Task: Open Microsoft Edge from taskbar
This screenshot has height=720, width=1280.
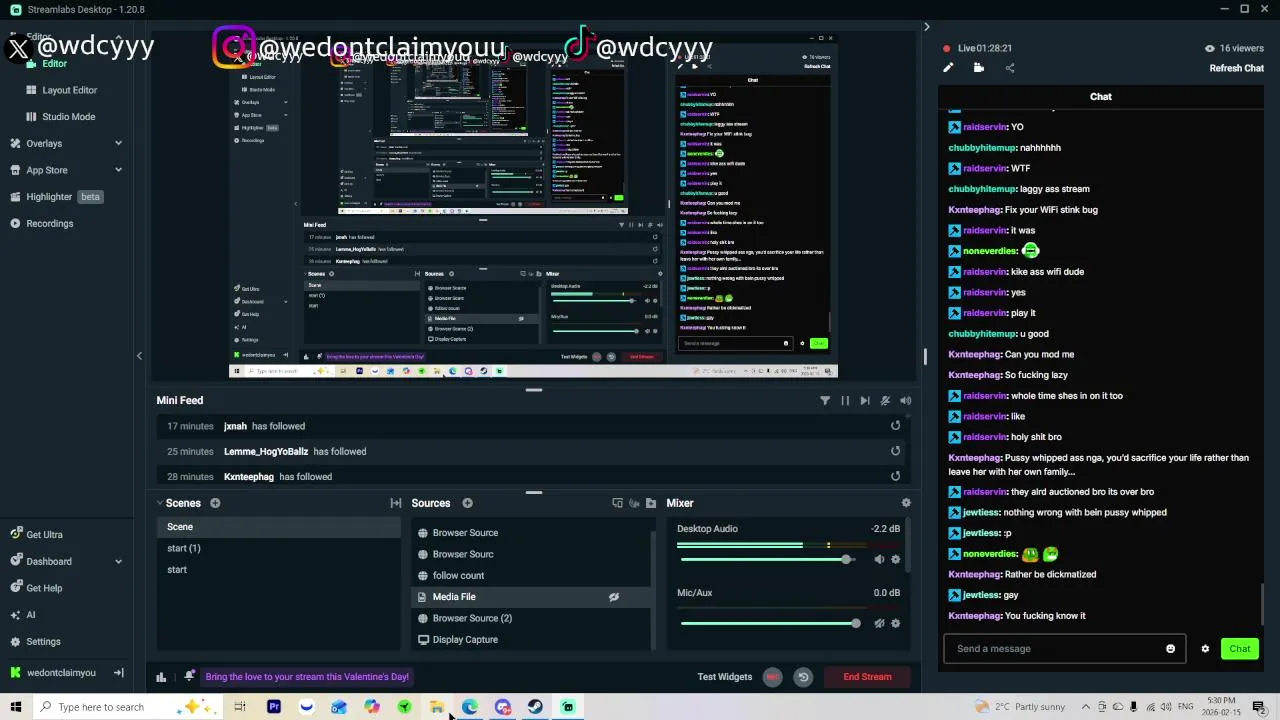Action: tap(469, 707)
